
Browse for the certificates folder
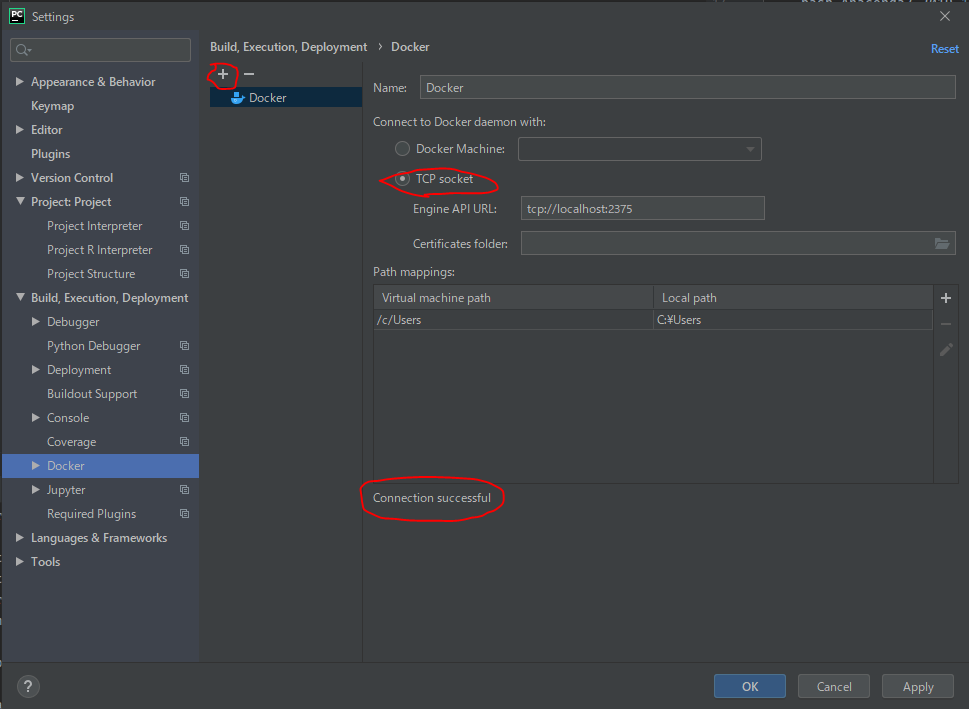(942, 244)
